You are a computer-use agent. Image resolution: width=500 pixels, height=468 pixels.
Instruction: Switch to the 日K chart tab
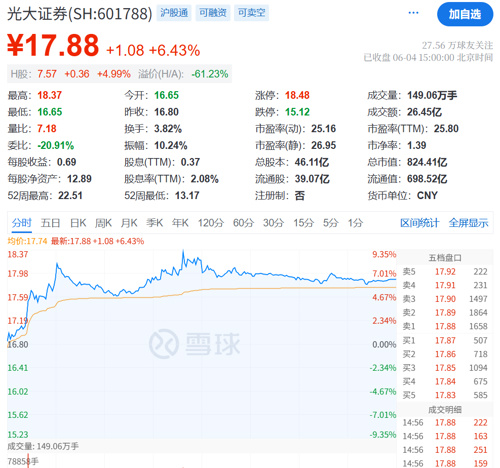click(x=78, y=223)
